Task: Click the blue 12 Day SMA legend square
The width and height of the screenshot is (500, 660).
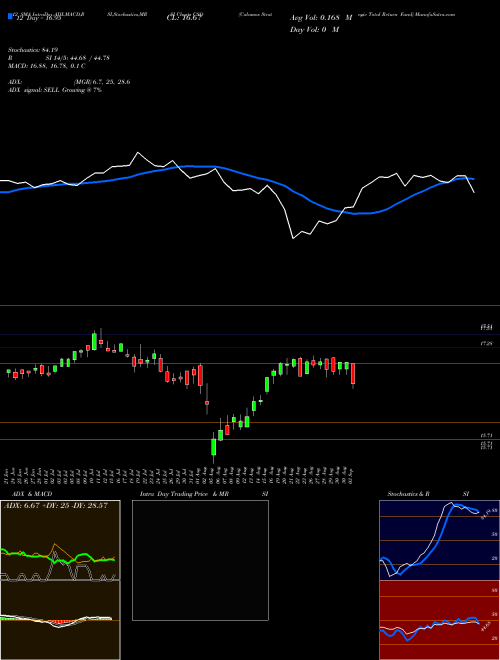Action: point(10,16)
